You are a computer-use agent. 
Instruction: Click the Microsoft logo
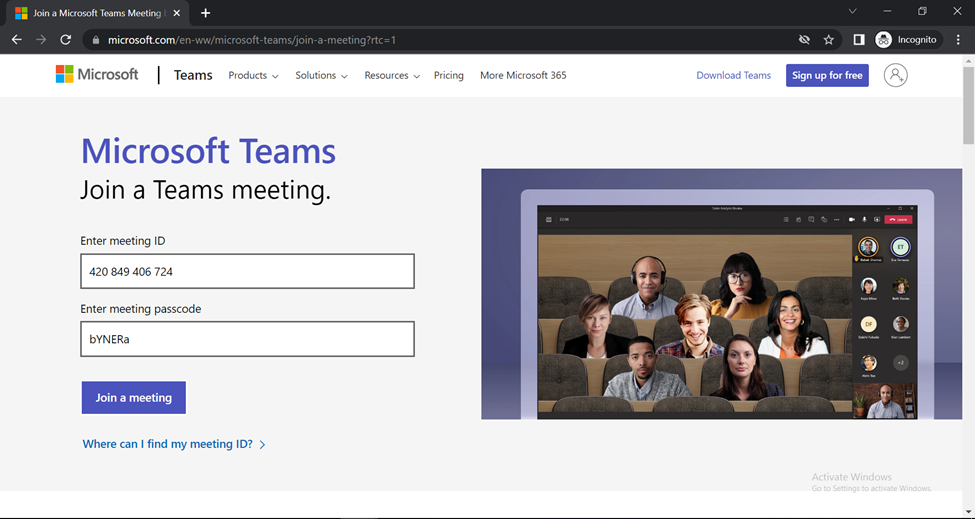(x=97, y=75)
